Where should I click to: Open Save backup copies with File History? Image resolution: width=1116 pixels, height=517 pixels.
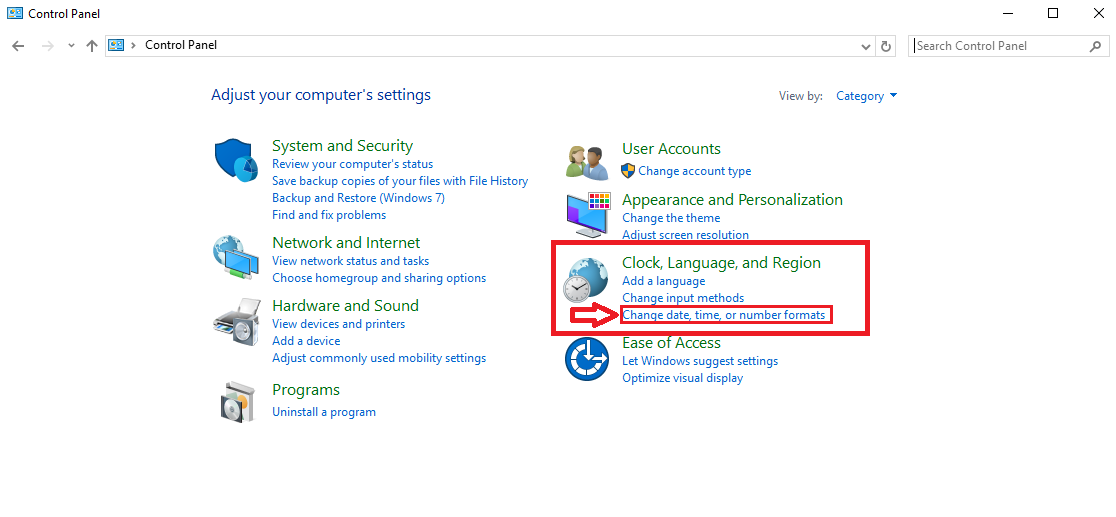pos(400,181)
